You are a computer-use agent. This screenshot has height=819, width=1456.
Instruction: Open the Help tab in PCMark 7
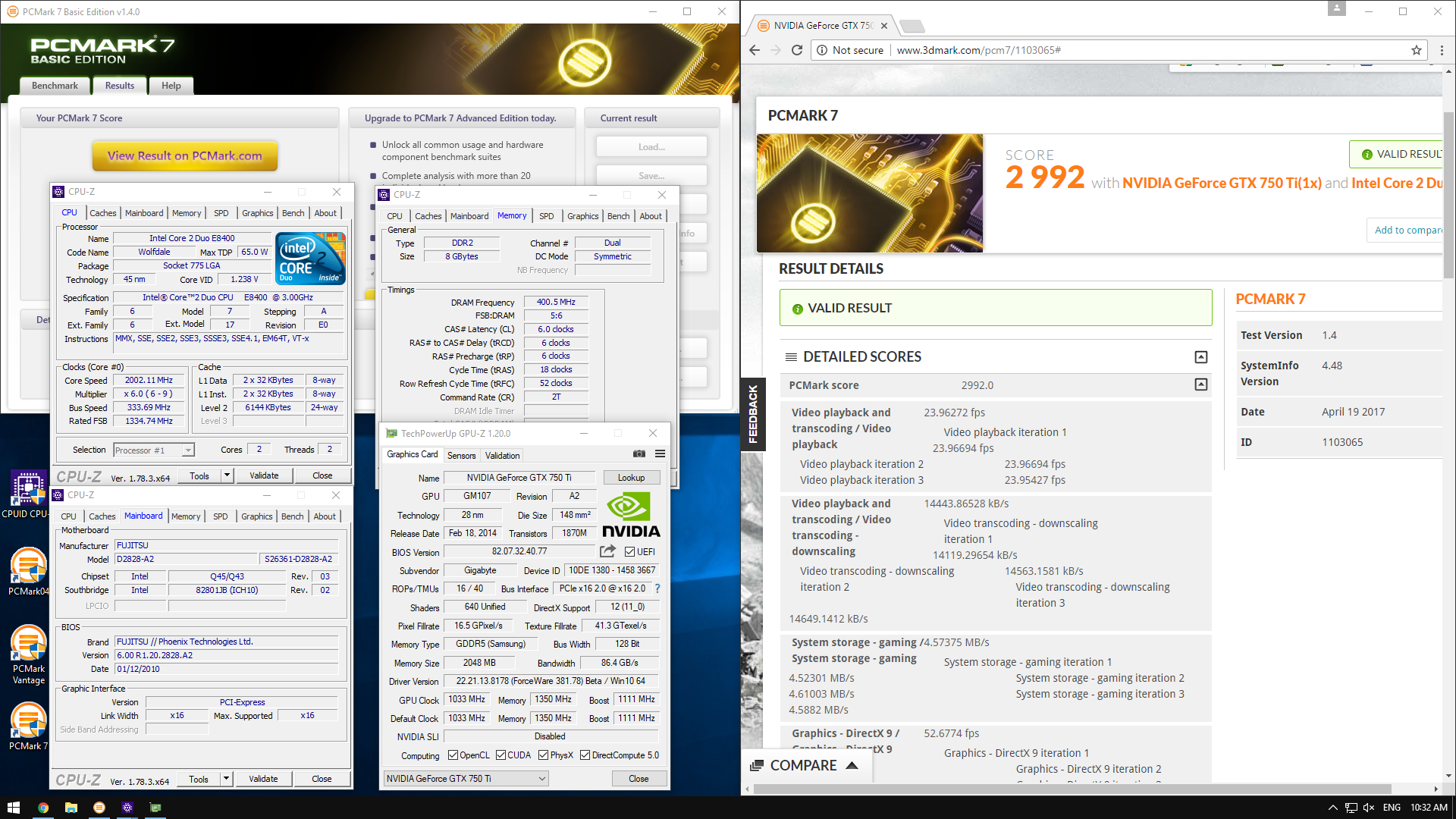point(171,86)
